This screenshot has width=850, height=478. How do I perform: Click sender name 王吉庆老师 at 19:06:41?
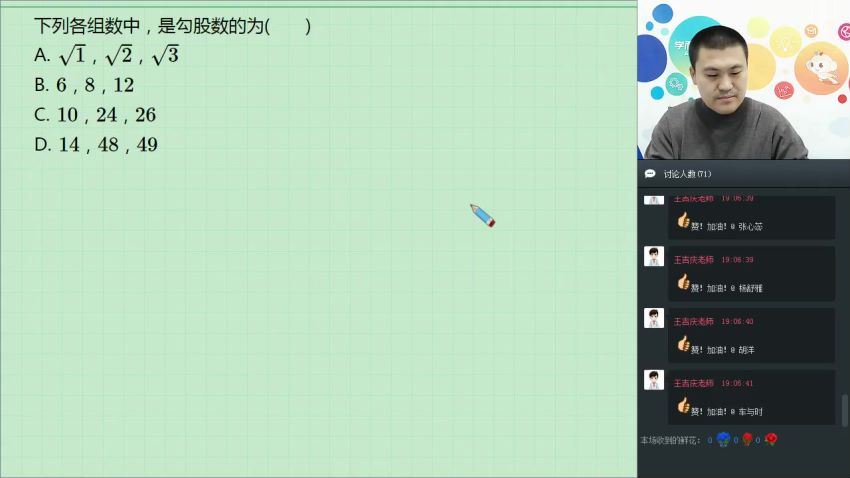pyautogui.click(x=694, y=384)
